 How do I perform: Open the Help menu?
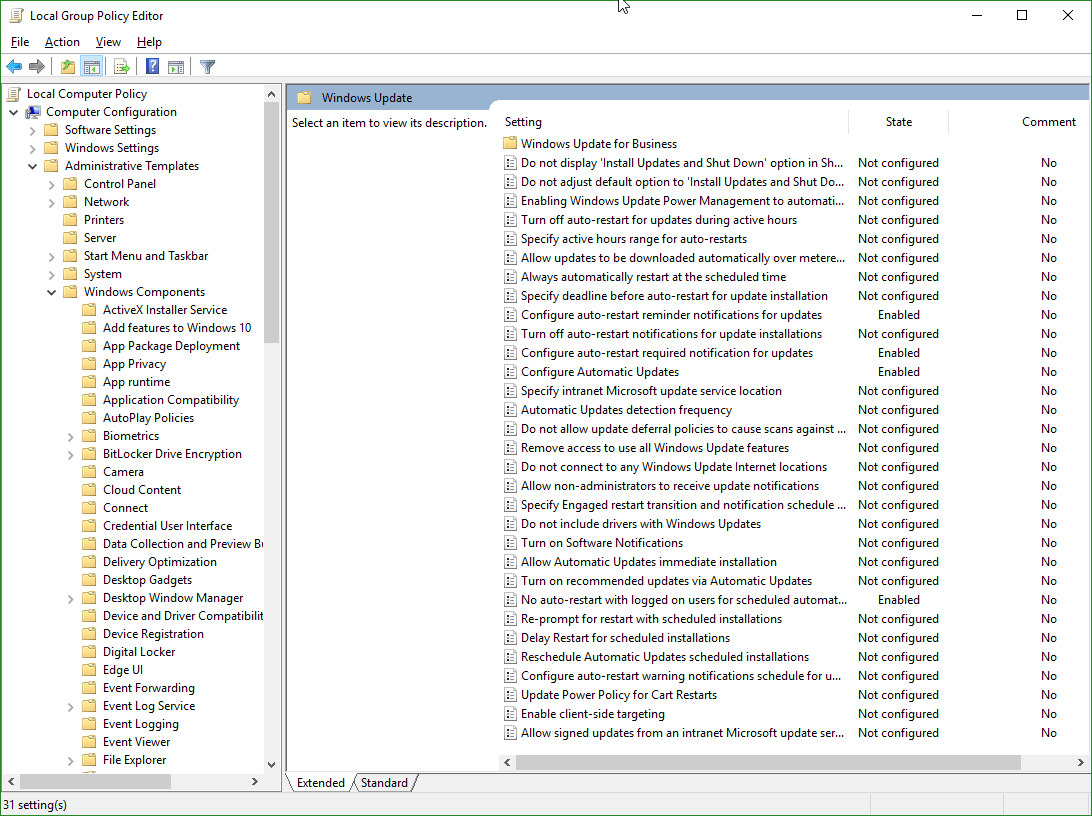coord(149,42)
